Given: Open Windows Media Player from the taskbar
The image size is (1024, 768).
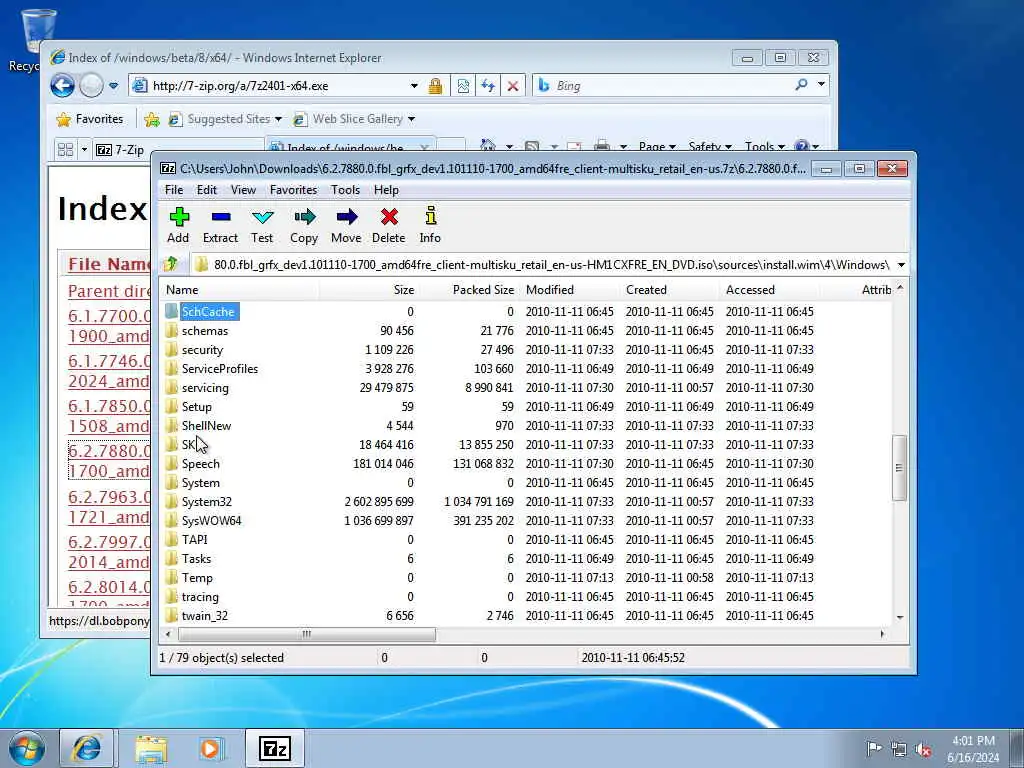Looking at the screenshot, I should click(x=212, y=748).
